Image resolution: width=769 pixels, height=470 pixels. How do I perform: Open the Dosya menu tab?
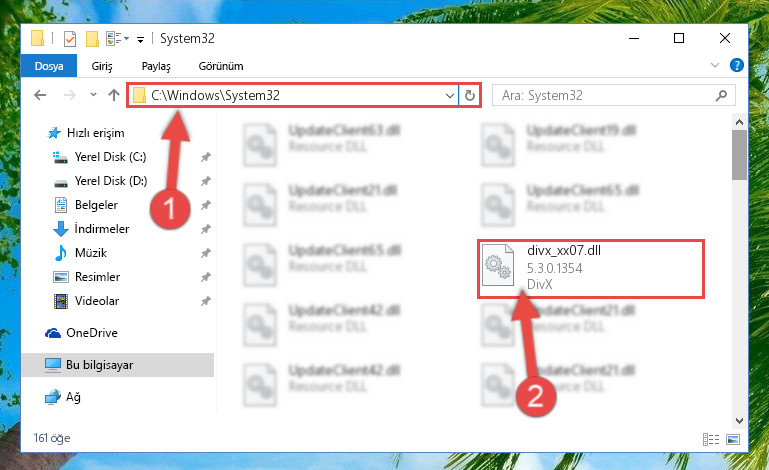[x=49, y=66]
